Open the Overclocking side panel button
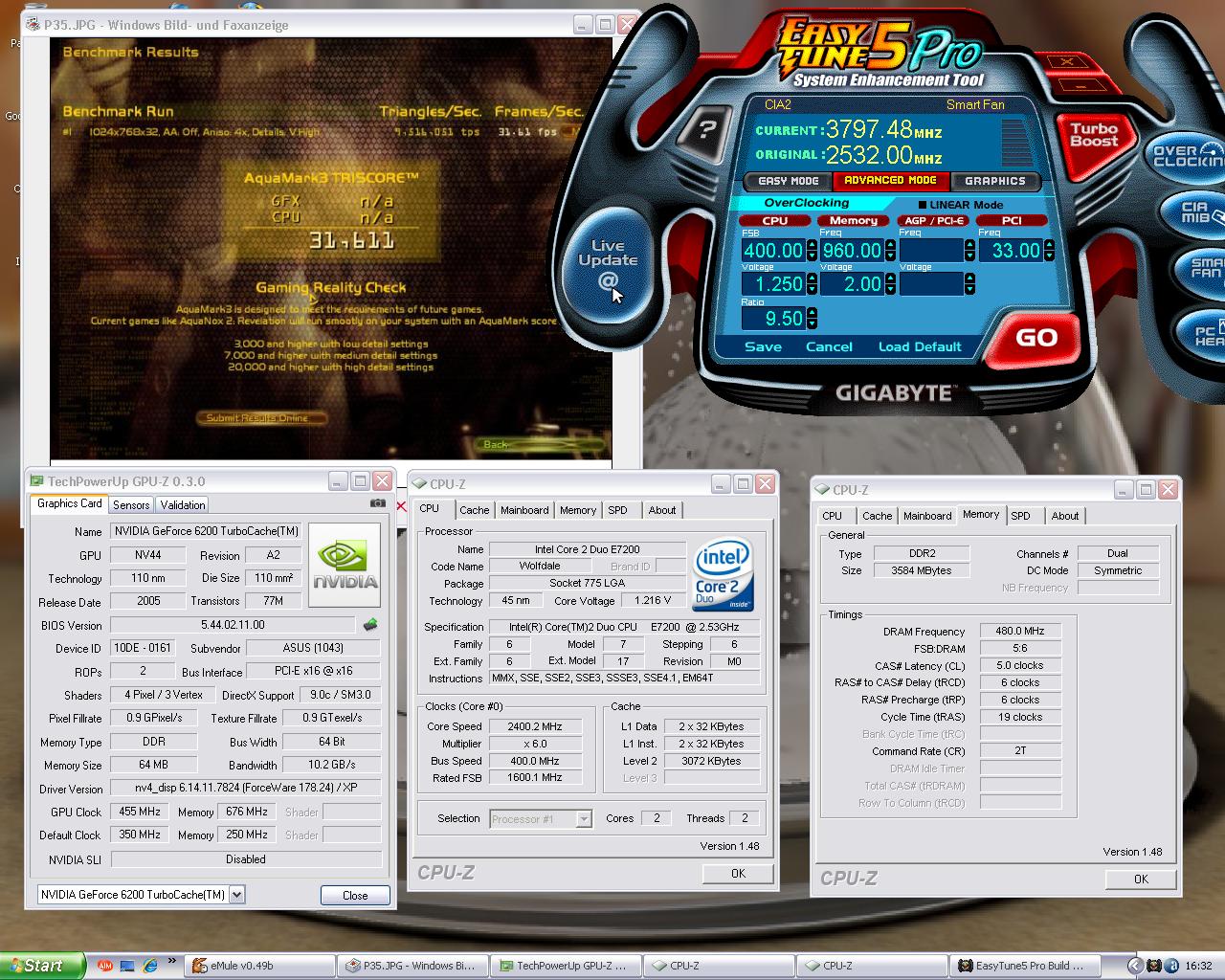The width and height of the screenshot is (1225, 980). [x=1188, y=156]
